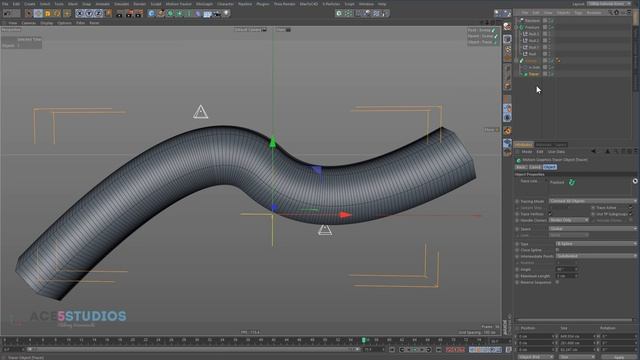
Task: Enable Reverse Sequence checkbox
Action: pyautogui.click(x=558, y=282)
